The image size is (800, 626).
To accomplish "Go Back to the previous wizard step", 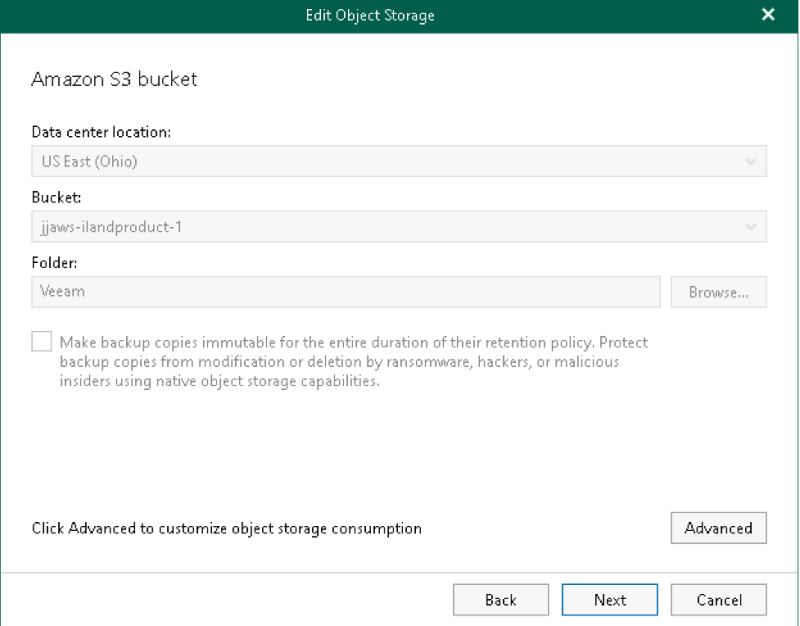I will [x=500, y=600].
